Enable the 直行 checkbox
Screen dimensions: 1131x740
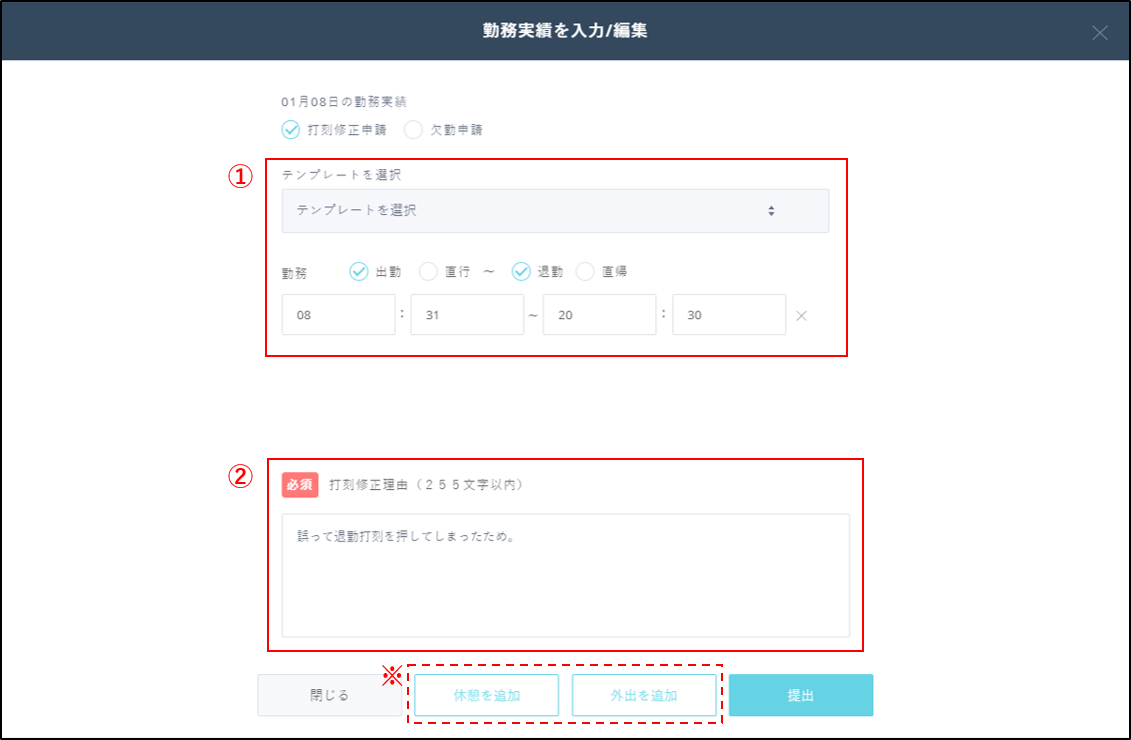coord(428,271)
